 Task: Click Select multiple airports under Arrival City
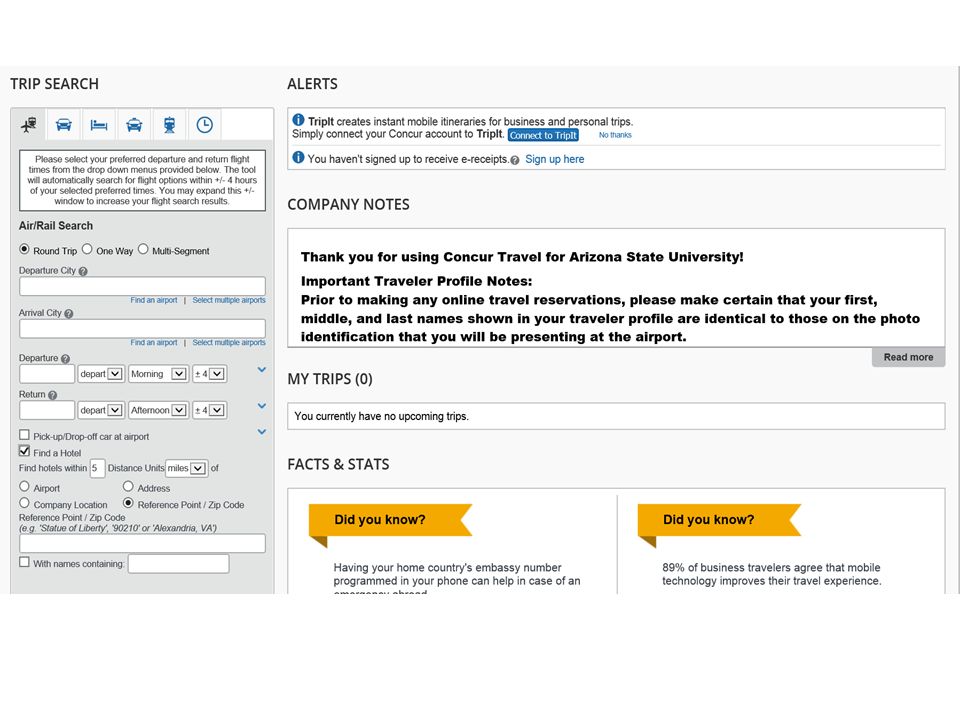[229, 342]
